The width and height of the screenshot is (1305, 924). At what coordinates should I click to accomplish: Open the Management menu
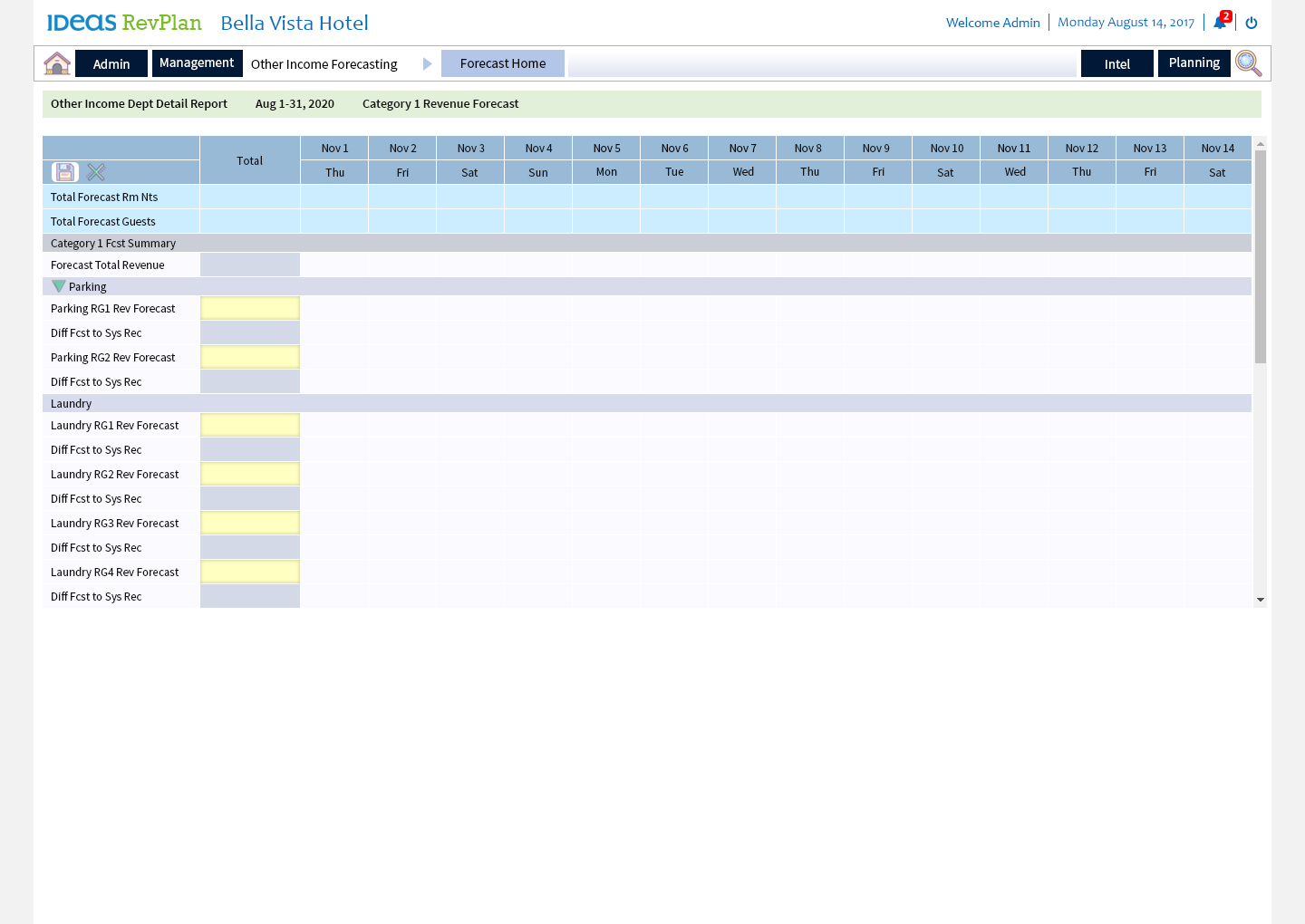(x=197, y=63)
